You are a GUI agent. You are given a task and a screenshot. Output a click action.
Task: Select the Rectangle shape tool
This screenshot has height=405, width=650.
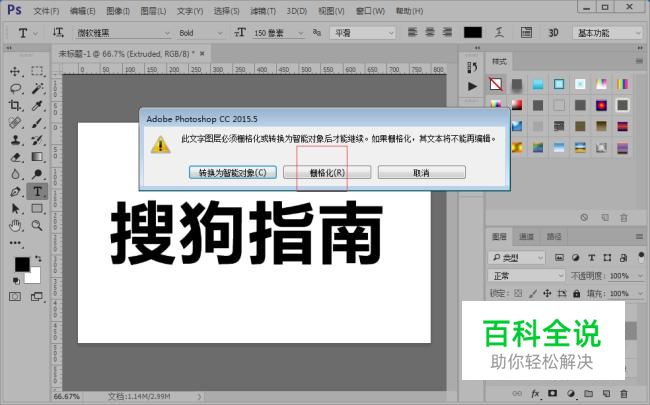click(x=37, y=209)
